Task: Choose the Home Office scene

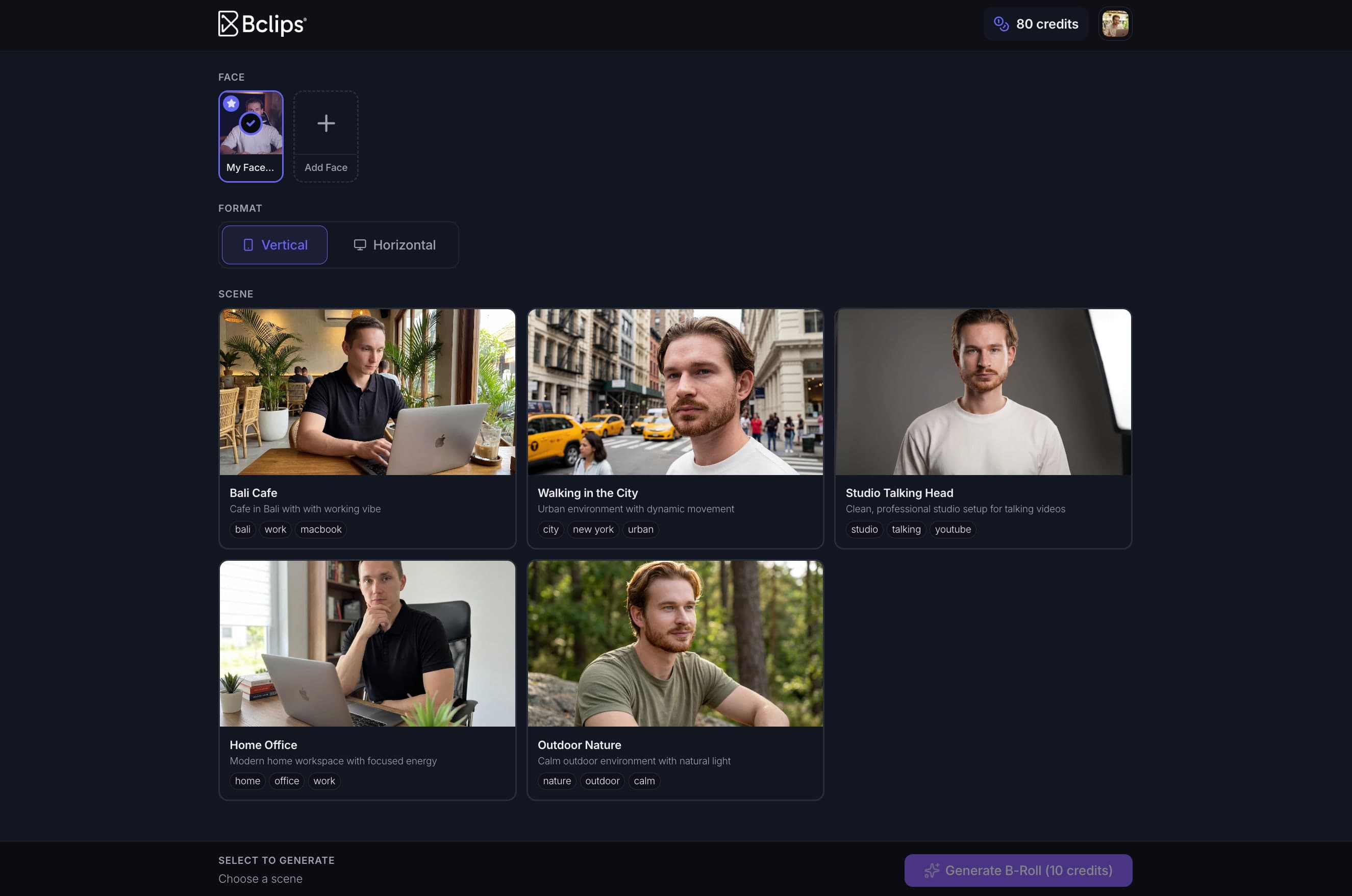Action: (367, 680)
